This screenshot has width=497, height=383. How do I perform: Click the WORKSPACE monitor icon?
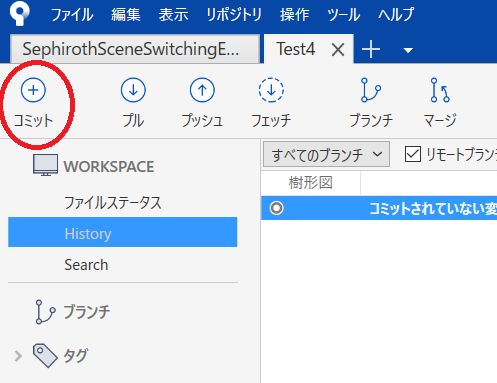[x=45, y=165]
